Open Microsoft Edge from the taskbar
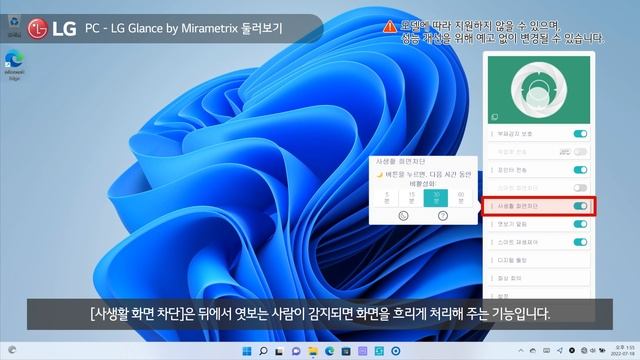 coord(329,351)
